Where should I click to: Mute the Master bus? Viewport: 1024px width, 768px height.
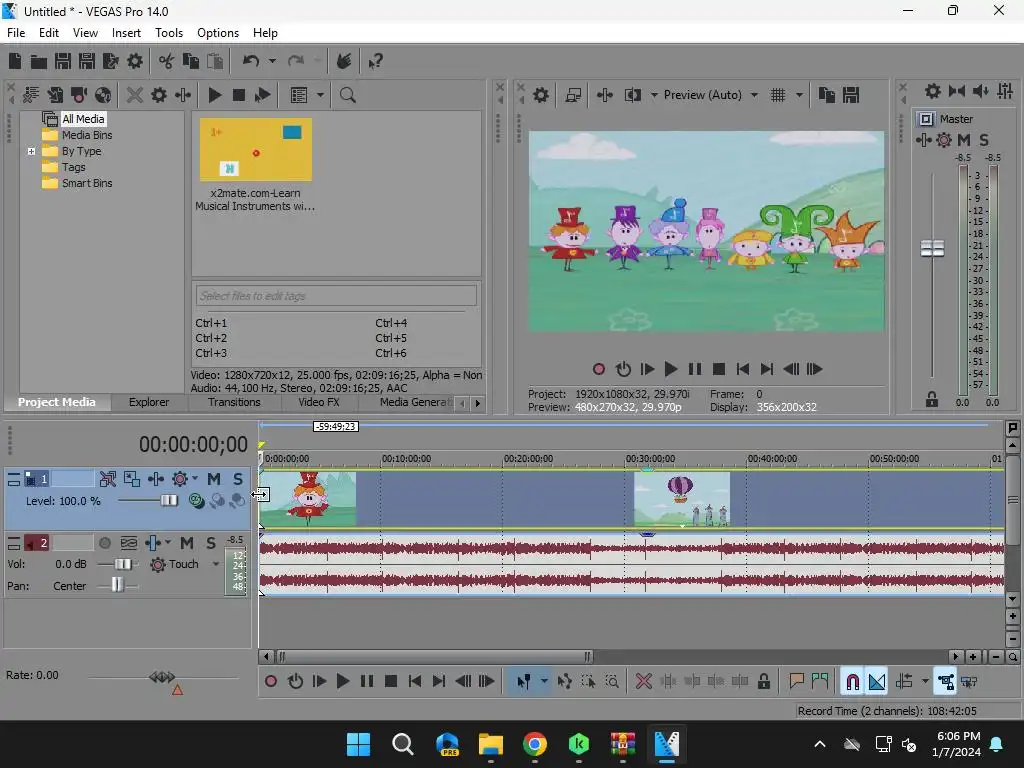(x=963, y=140)
